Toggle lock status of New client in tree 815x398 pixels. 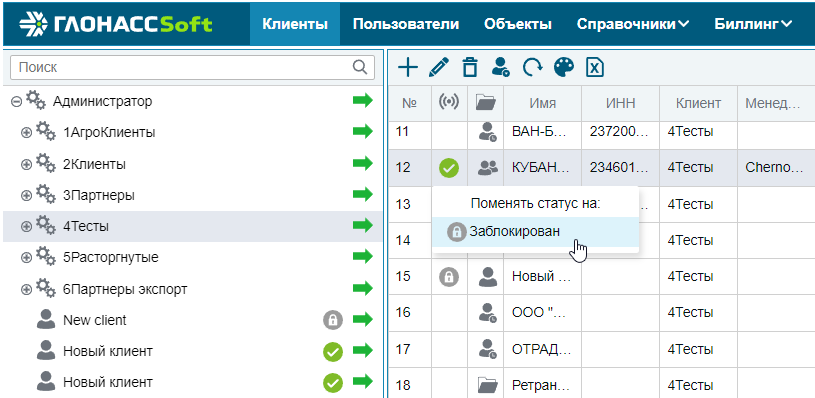[333, 320]
